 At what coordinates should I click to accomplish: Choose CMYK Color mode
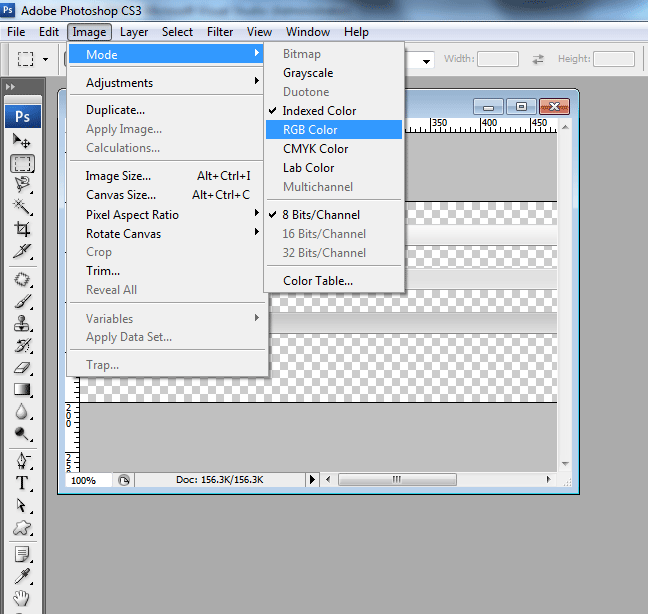tap(334, 149)
